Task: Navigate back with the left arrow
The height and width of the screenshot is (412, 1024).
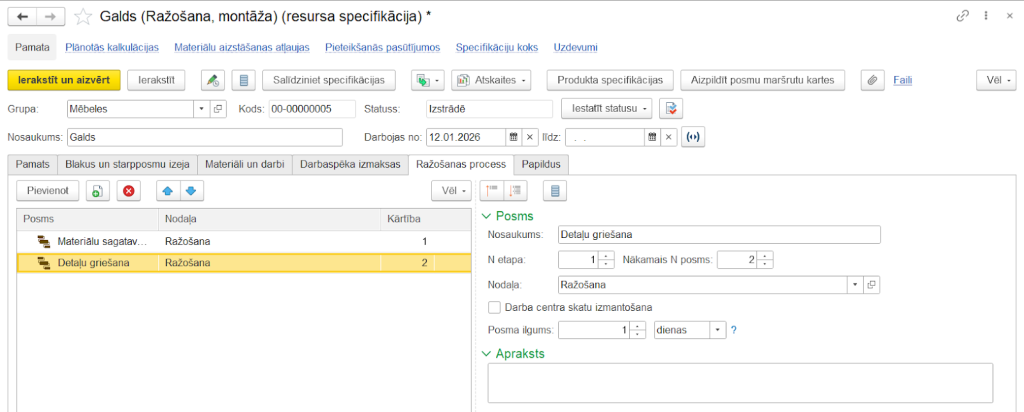Action: click(x=22, y=16)
